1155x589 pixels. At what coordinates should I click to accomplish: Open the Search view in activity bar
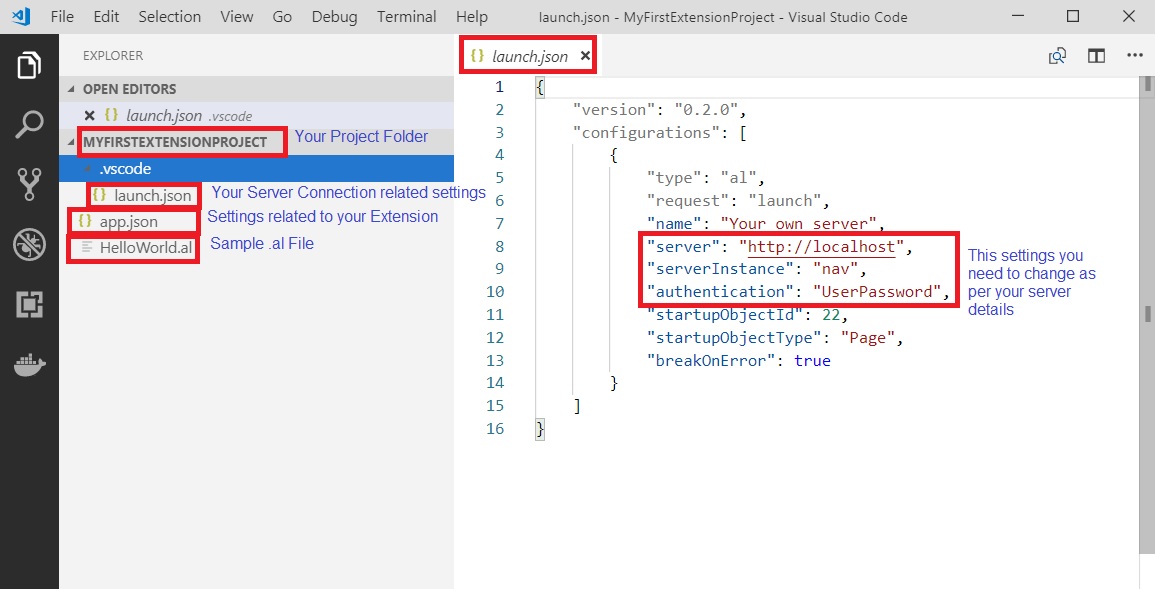(29, 125)
